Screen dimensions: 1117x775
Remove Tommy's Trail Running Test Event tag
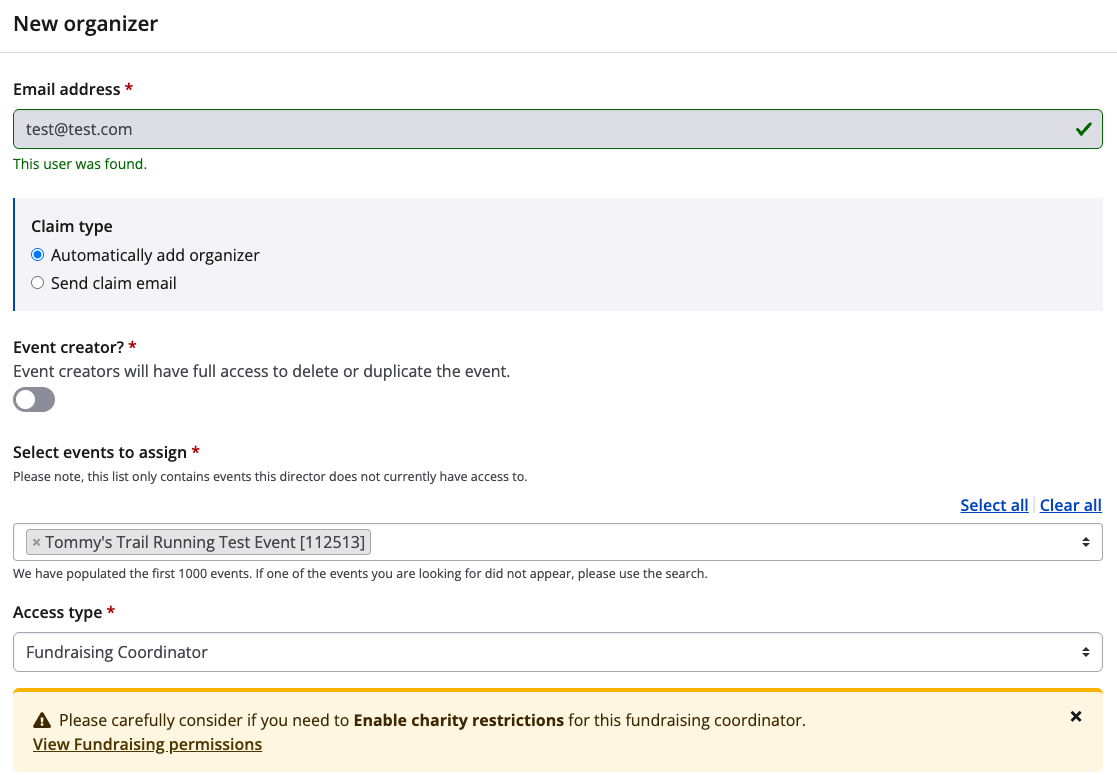coord(37,543)
